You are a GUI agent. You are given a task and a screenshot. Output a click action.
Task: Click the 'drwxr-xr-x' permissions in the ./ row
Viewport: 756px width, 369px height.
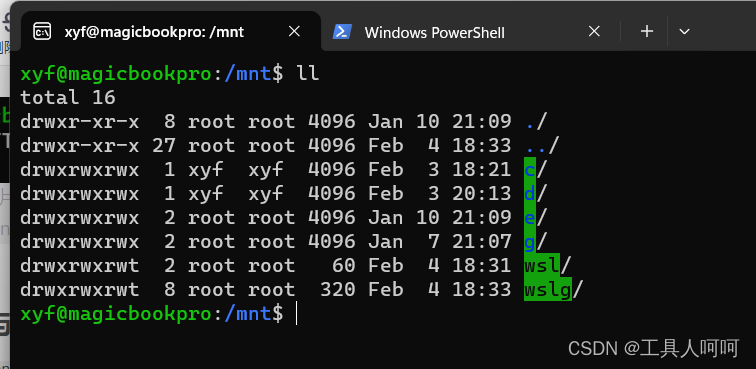[80, 122]
